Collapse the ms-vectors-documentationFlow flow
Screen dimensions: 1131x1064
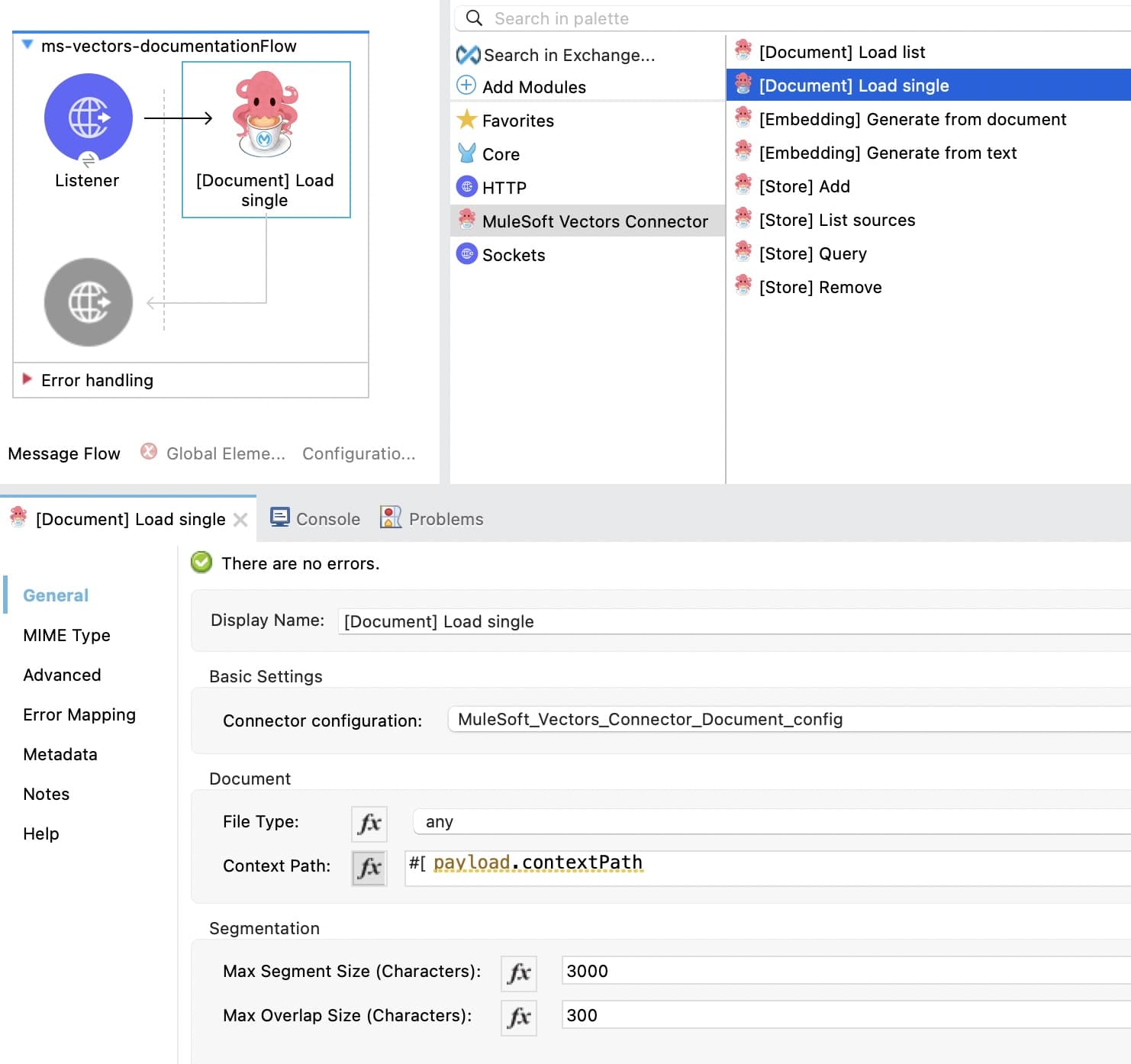tap(27, 45)
